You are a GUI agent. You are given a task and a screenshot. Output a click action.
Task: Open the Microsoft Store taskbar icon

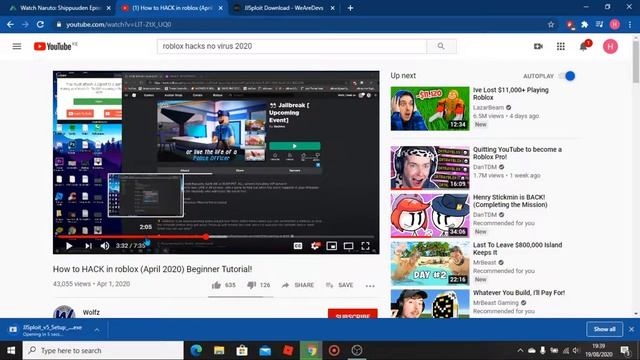242,351
